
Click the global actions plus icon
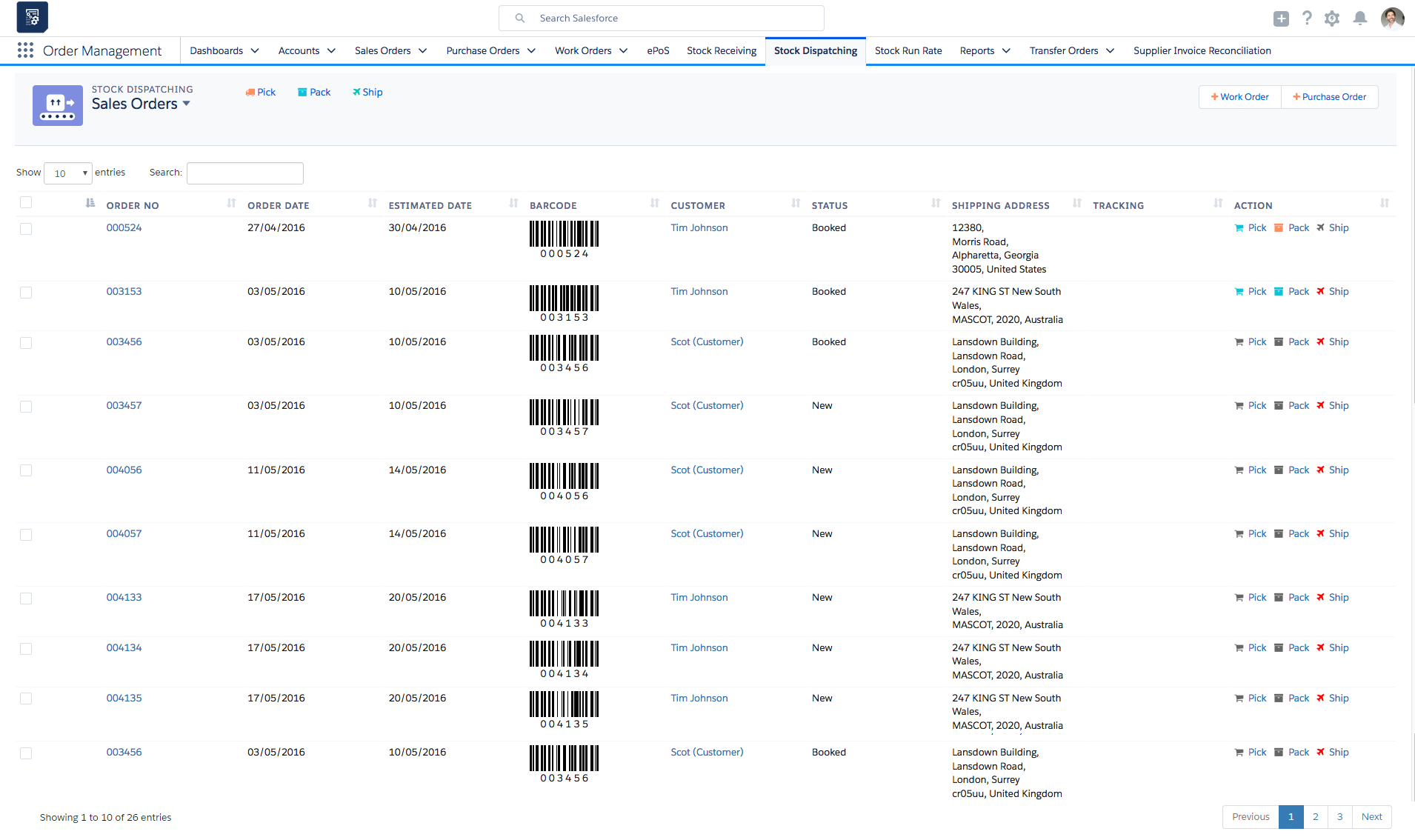coord(1281,19)
